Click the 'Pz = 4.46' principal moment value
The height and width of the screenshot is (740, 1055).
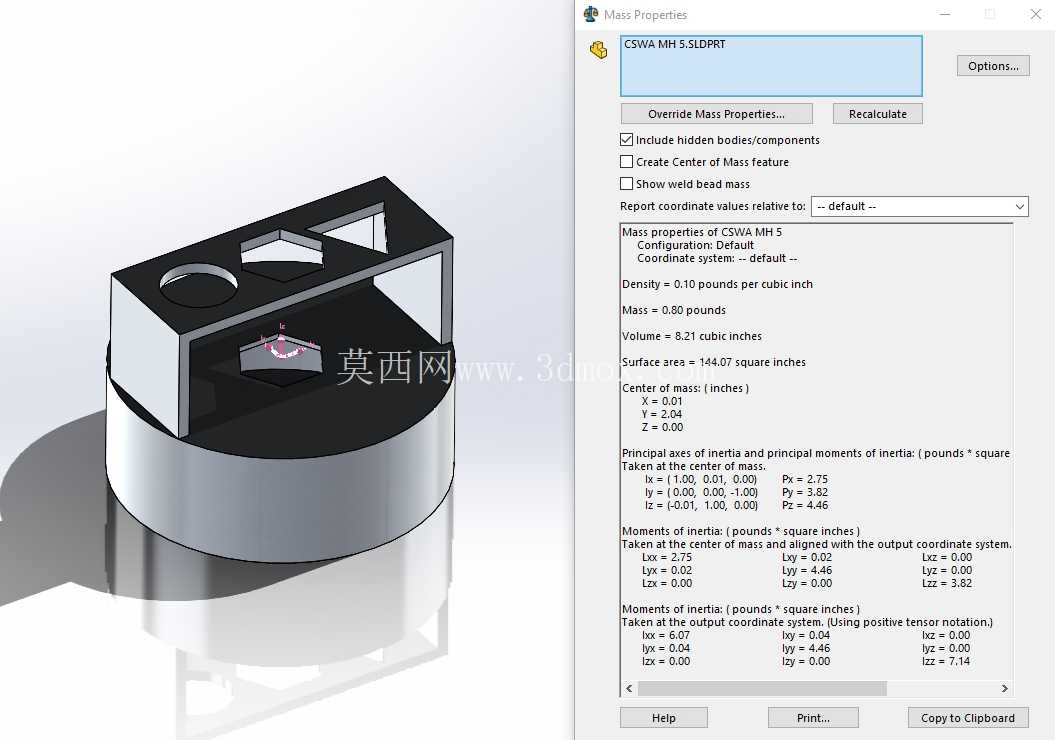coord(805,505)
